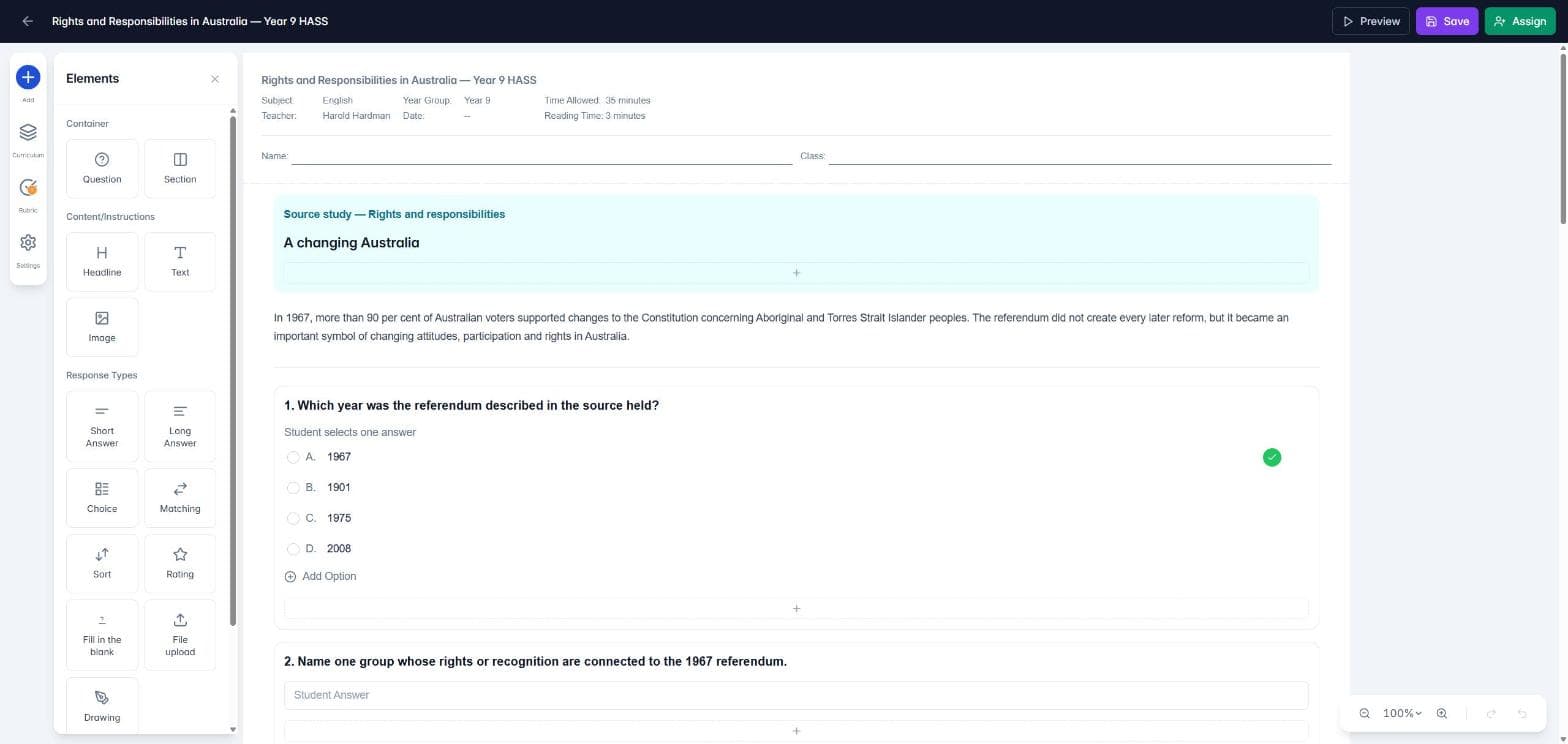This screenshot has width=1568, height=744.
Task: Select radio option D 2008
Action: click(x=293, y=549)
